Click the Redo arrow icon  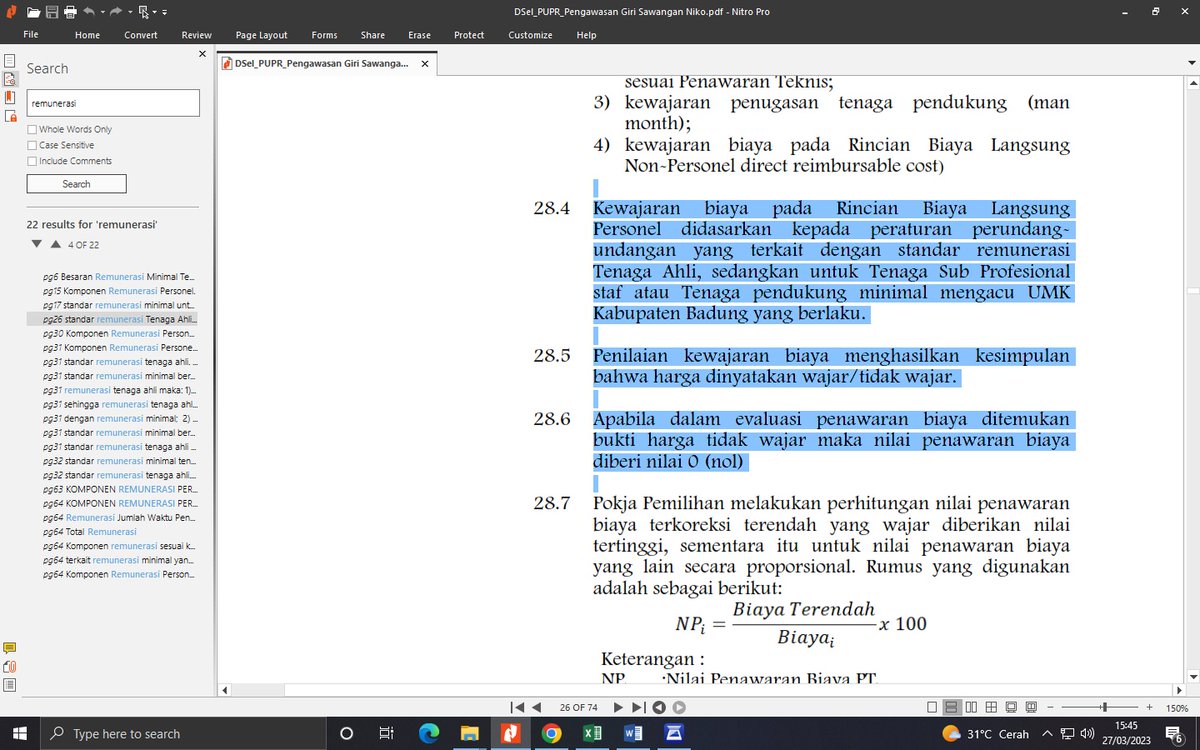pyautogui.click(x=115, y=12)
